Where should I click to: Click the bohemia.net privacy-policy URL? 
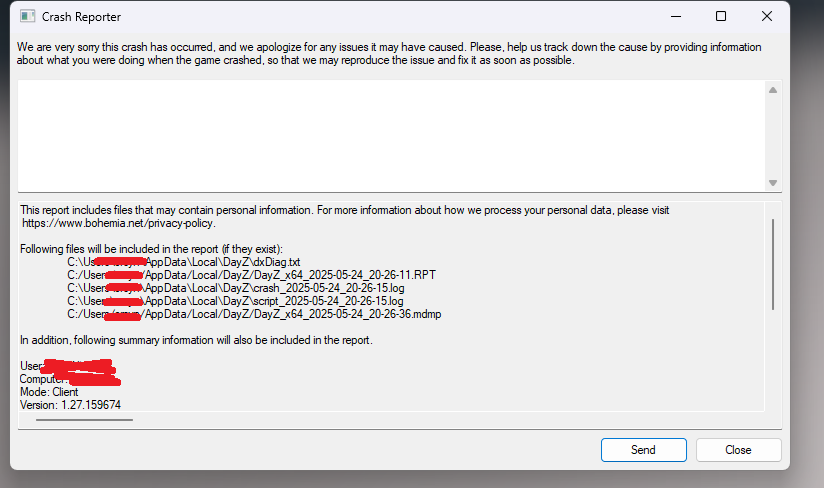point(119,223)
